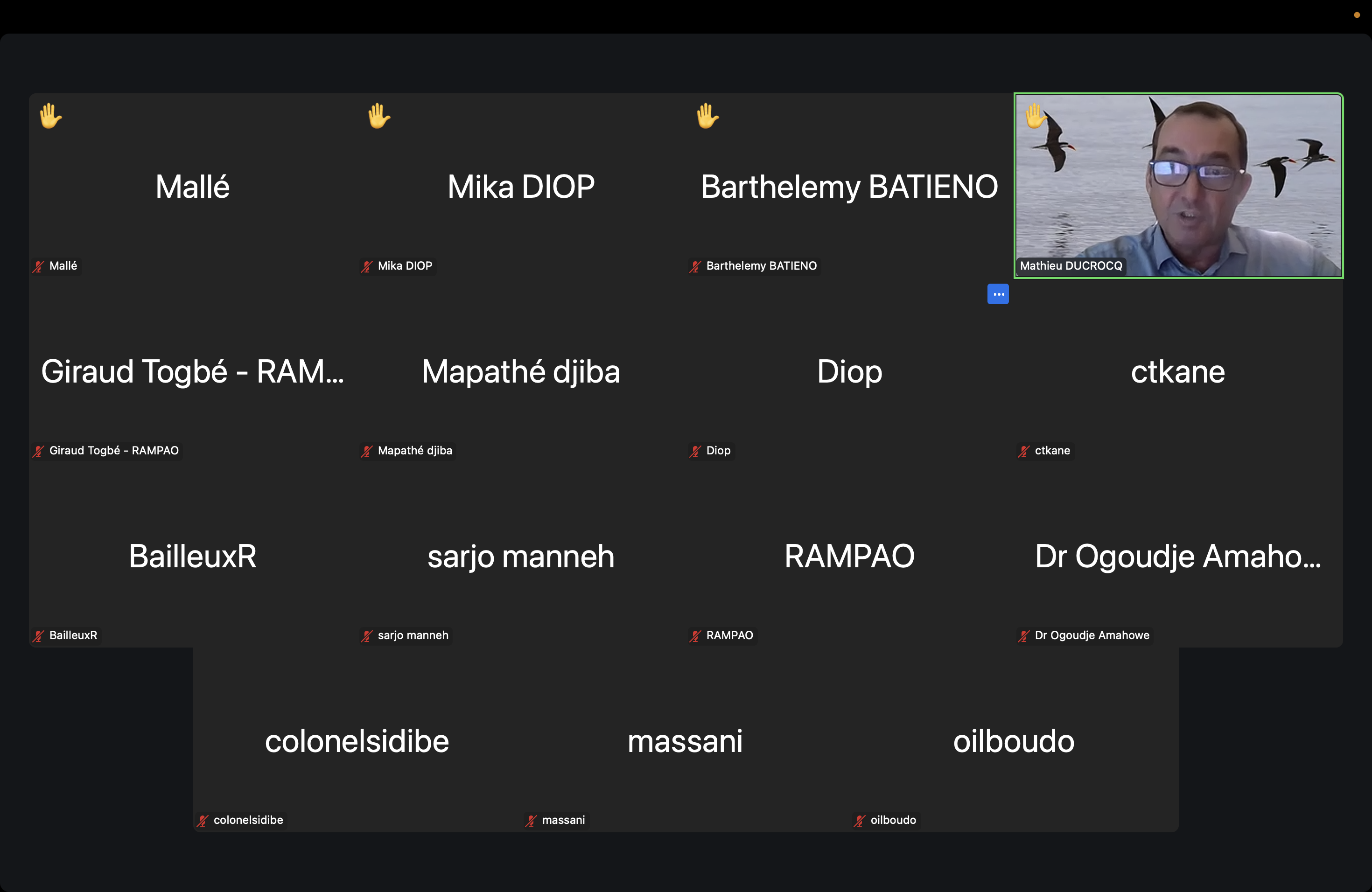Click the large Mika DIOP name
The height and width of the screenshot is (892, 1372).
coord(521,187)
